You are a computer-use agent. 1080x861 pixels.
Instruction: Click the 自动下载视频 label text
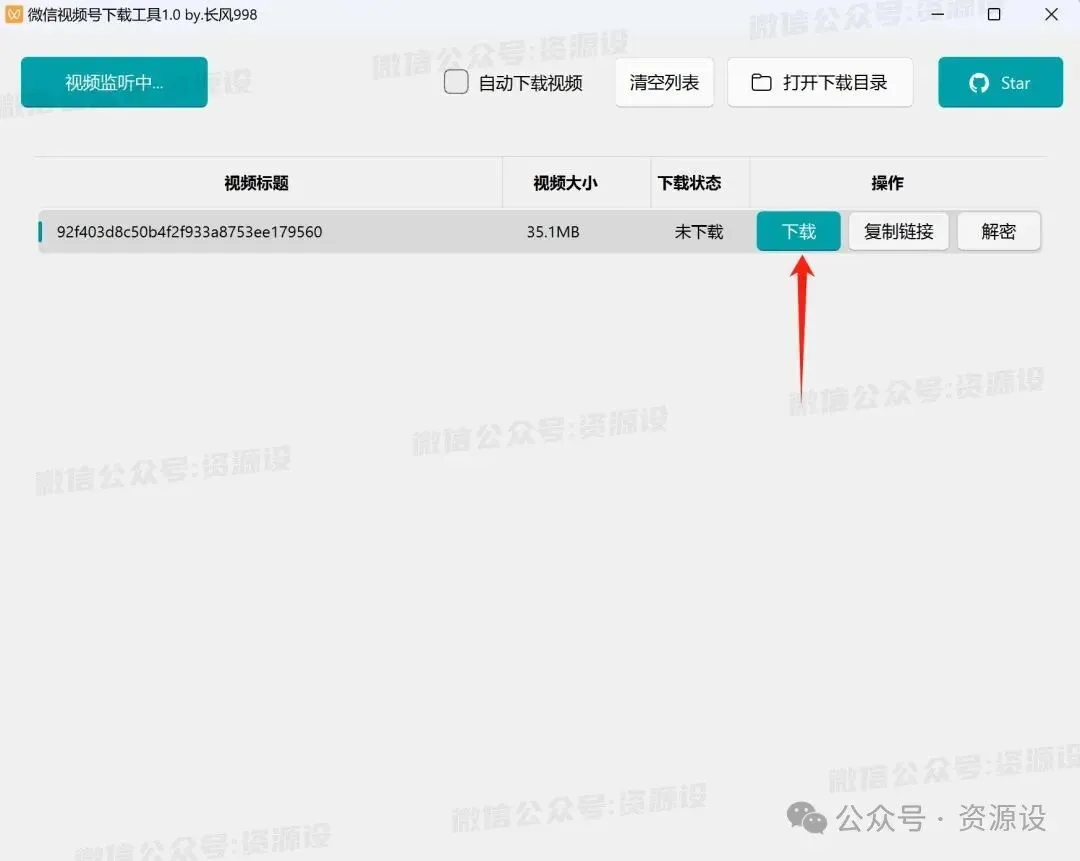coord(530,83)
